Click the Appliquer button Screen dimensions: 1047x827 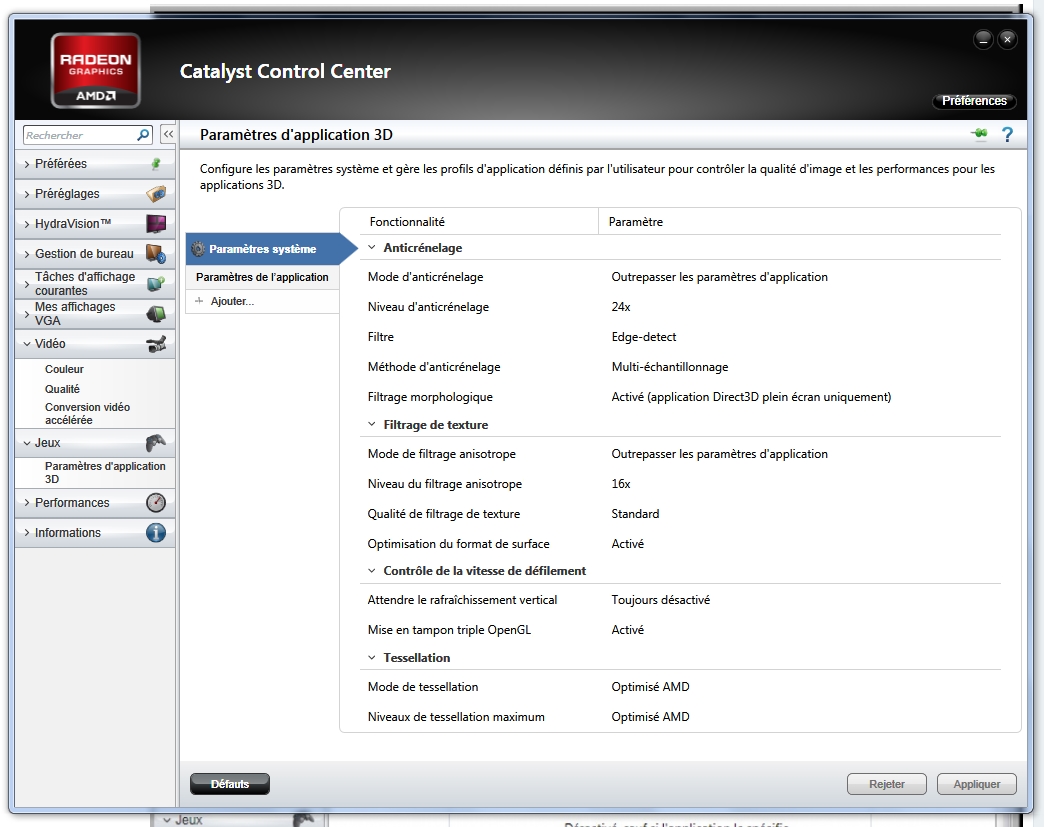(977, 784)
